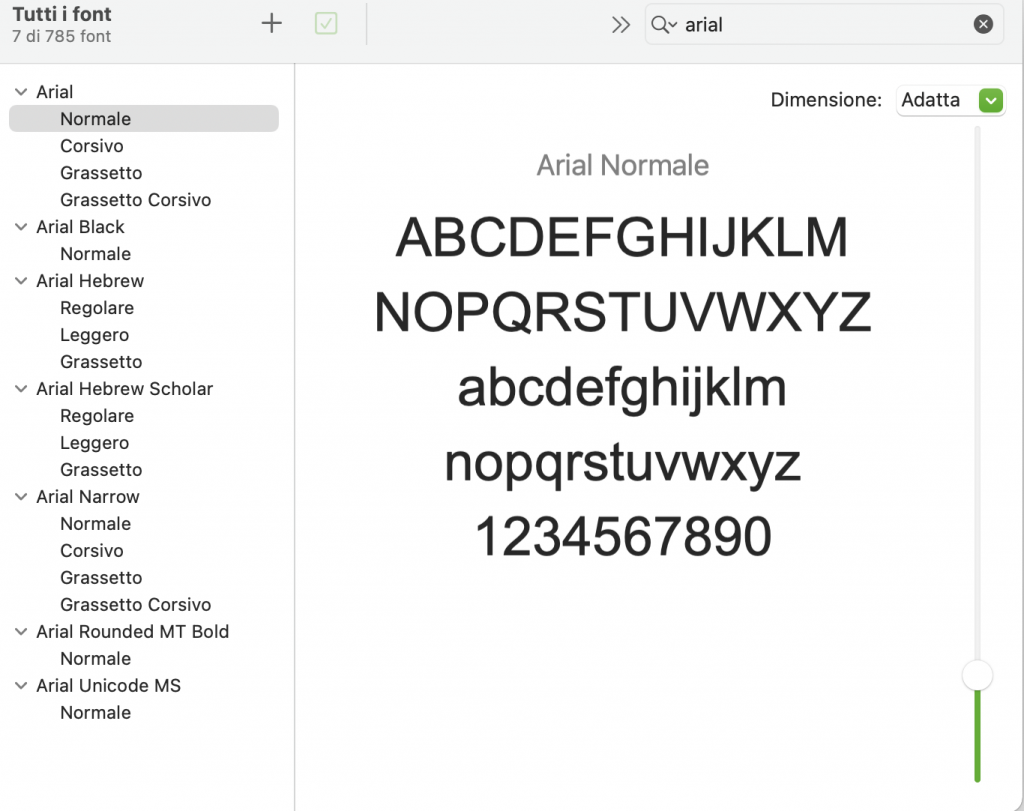Collapse the Arial Black family
The image size is (1024, 811).
point(22,227)
